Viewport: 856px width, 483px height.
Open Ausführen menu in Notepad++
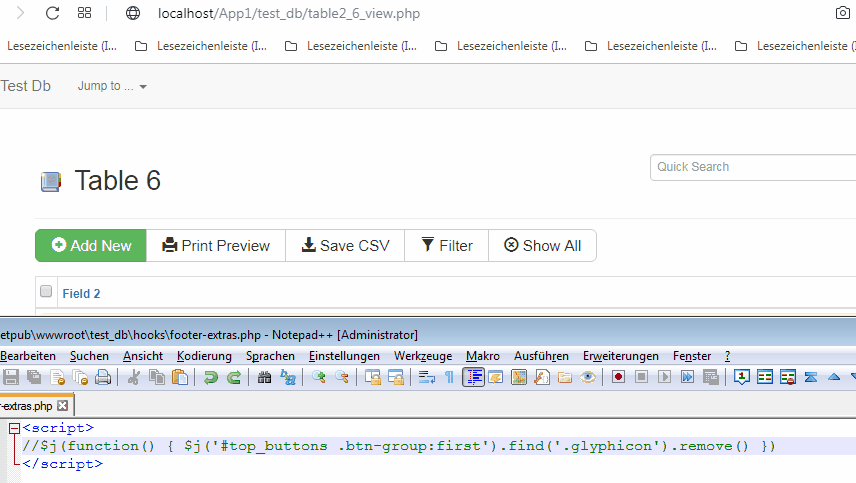pos(541,356)
